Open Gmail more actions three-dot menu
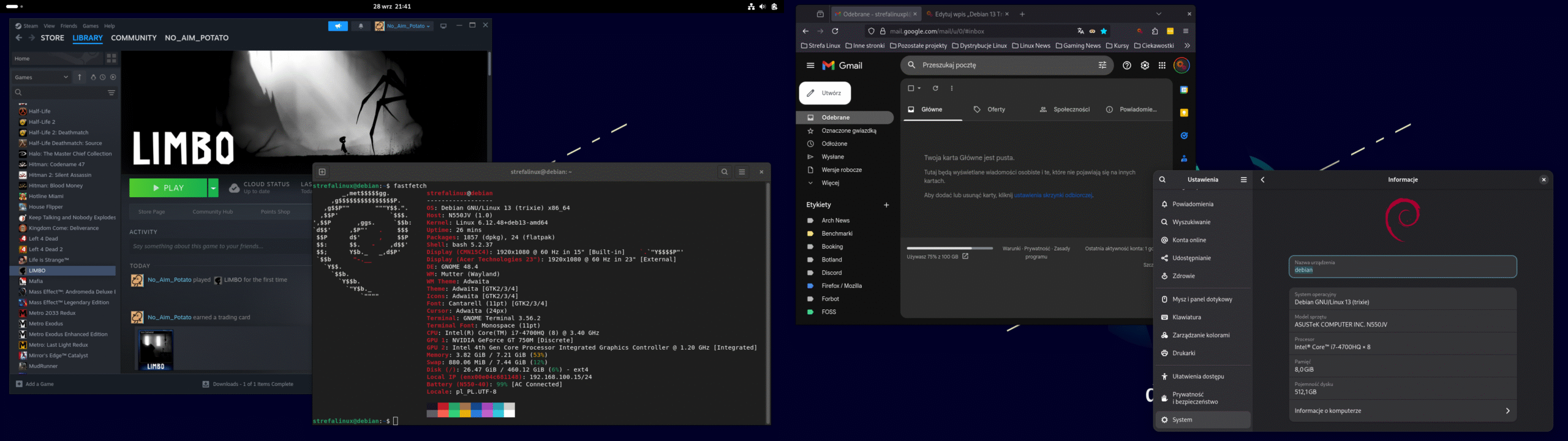The width and height of the screenshot is (1568, 441). tap(951, 88)
